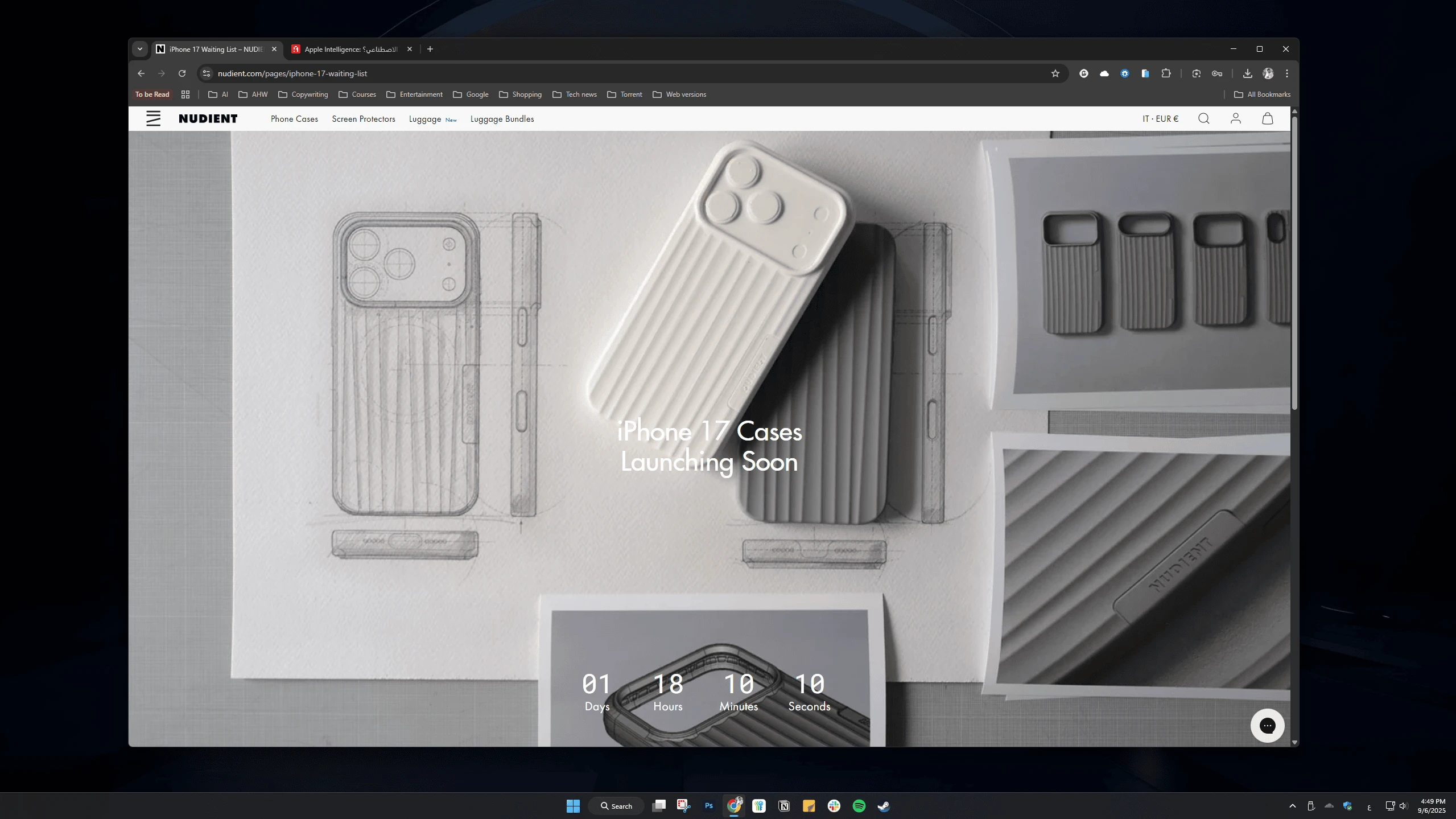Close the Apple Intelligence tab
The height and width of the screenshot is (819, 1456).
point(410,49)
